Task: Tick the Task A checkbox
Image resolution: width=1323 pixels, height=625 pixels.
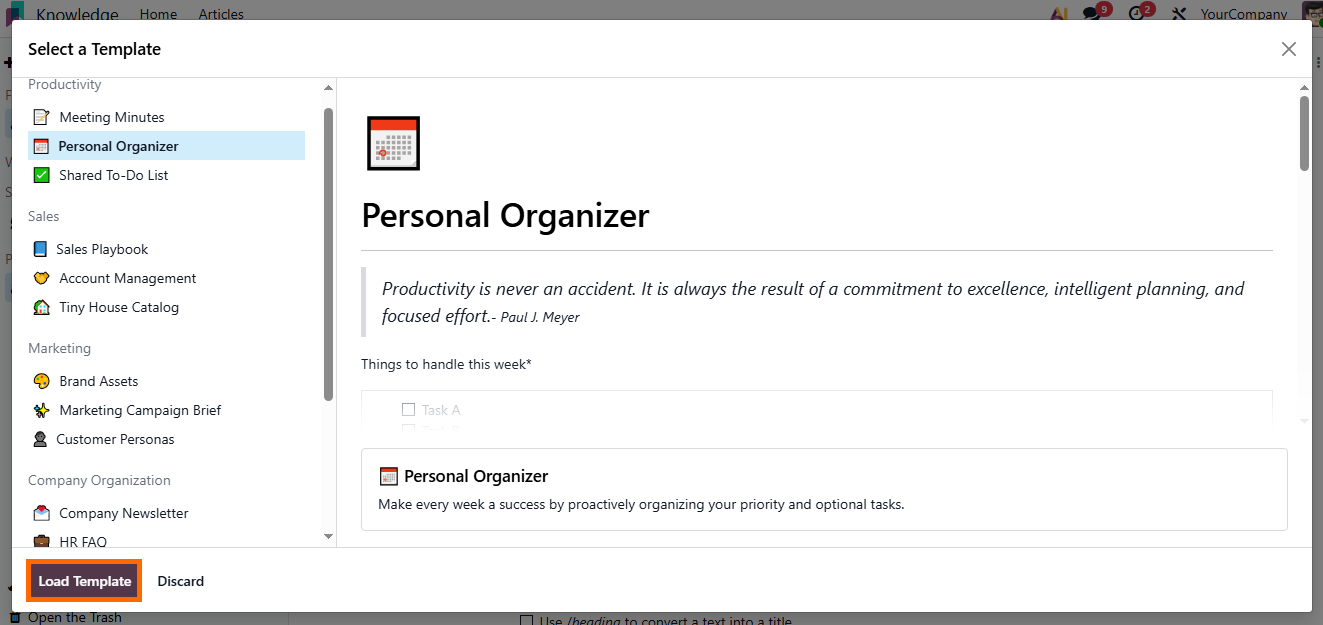Action: (x=408, y=409)
